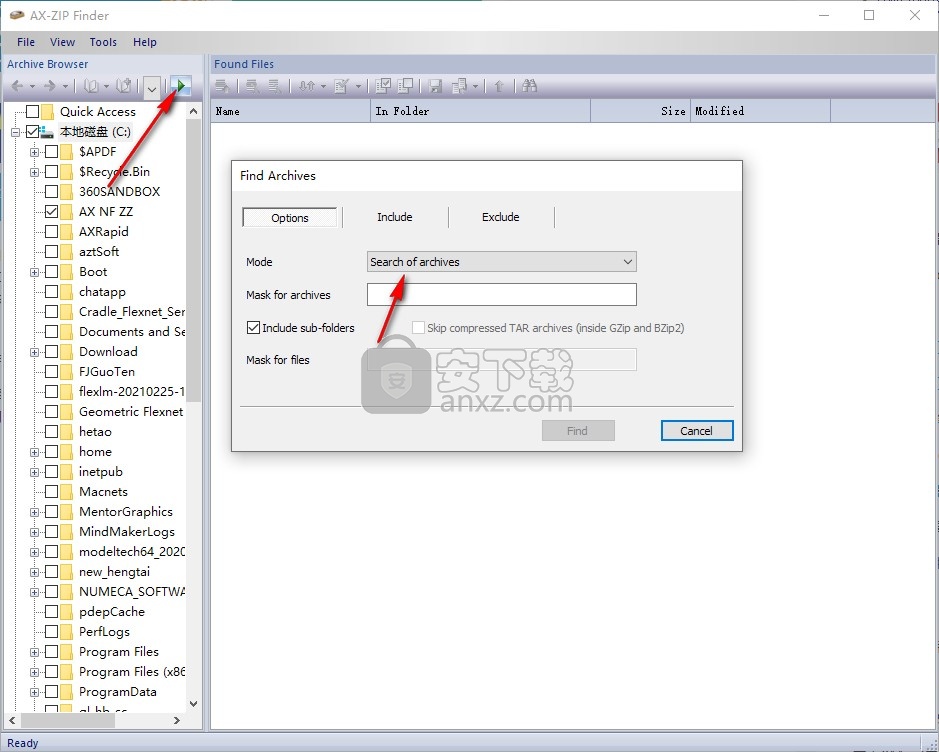This screenshot has height=752, width=939.
Task: Expand the MentorGraphics folder node
Action: [x=34, y=513]
